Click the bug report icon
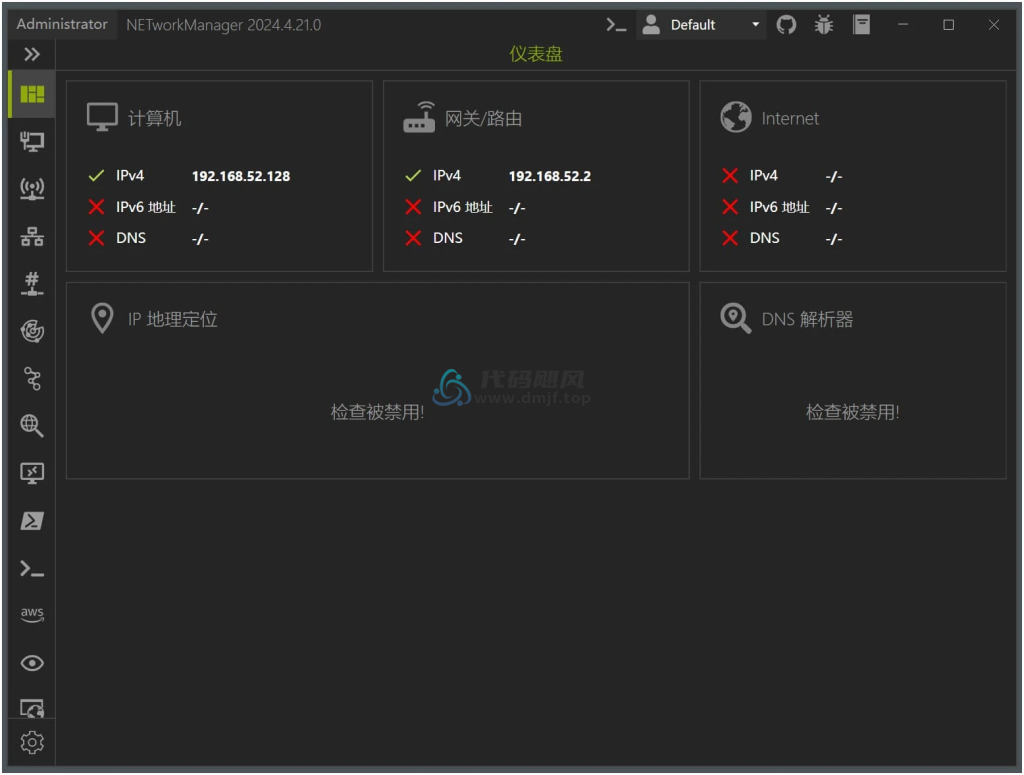 824,25
